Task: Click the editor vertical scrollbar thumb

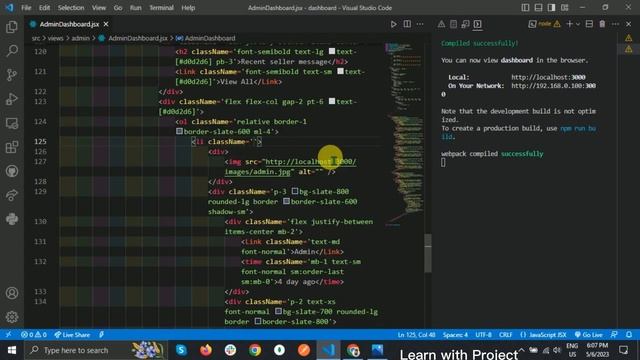Action: point(428,253)
